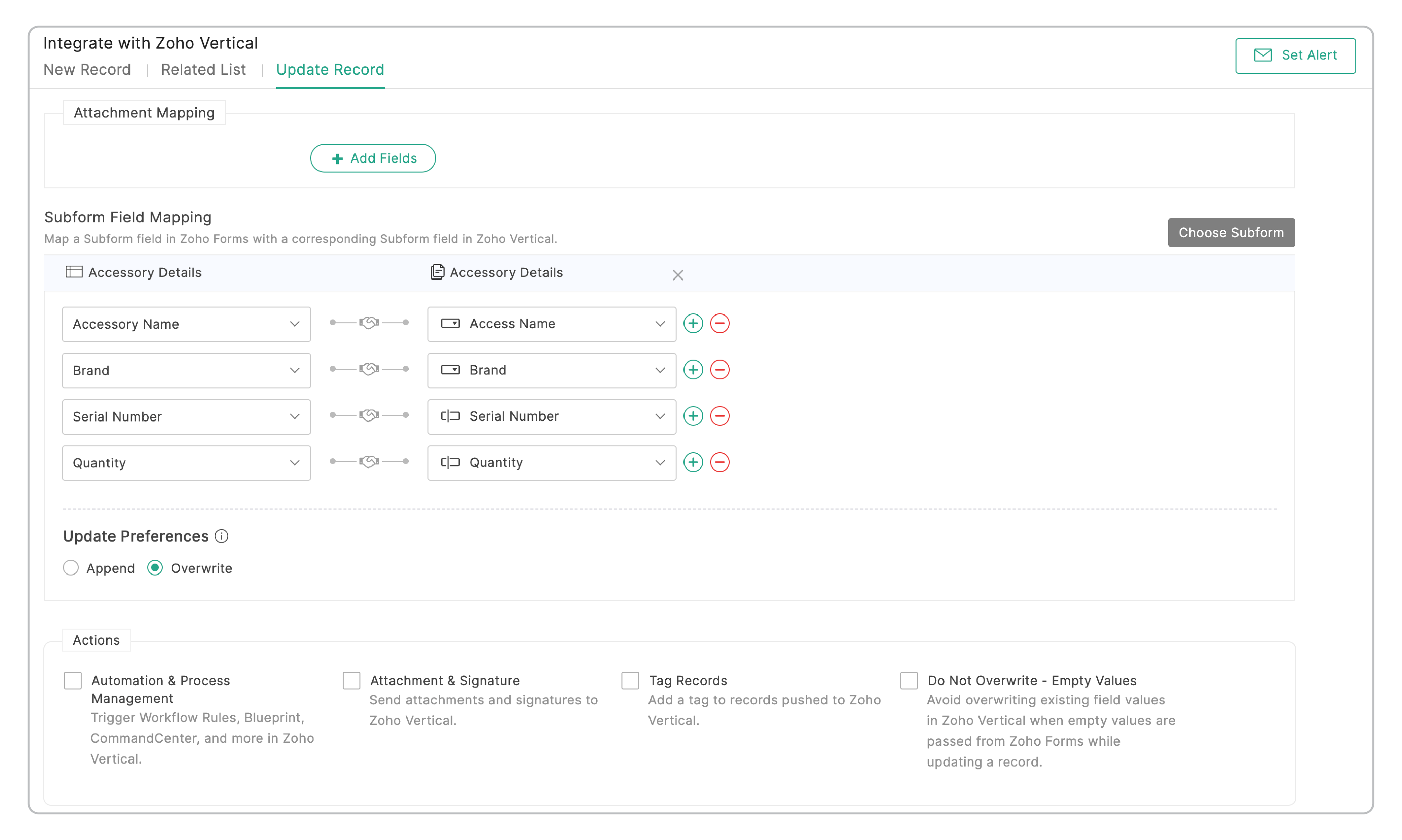The image size is (1402, 840).
Task: Select the Overwrite radio option
Action: (155, 568)
